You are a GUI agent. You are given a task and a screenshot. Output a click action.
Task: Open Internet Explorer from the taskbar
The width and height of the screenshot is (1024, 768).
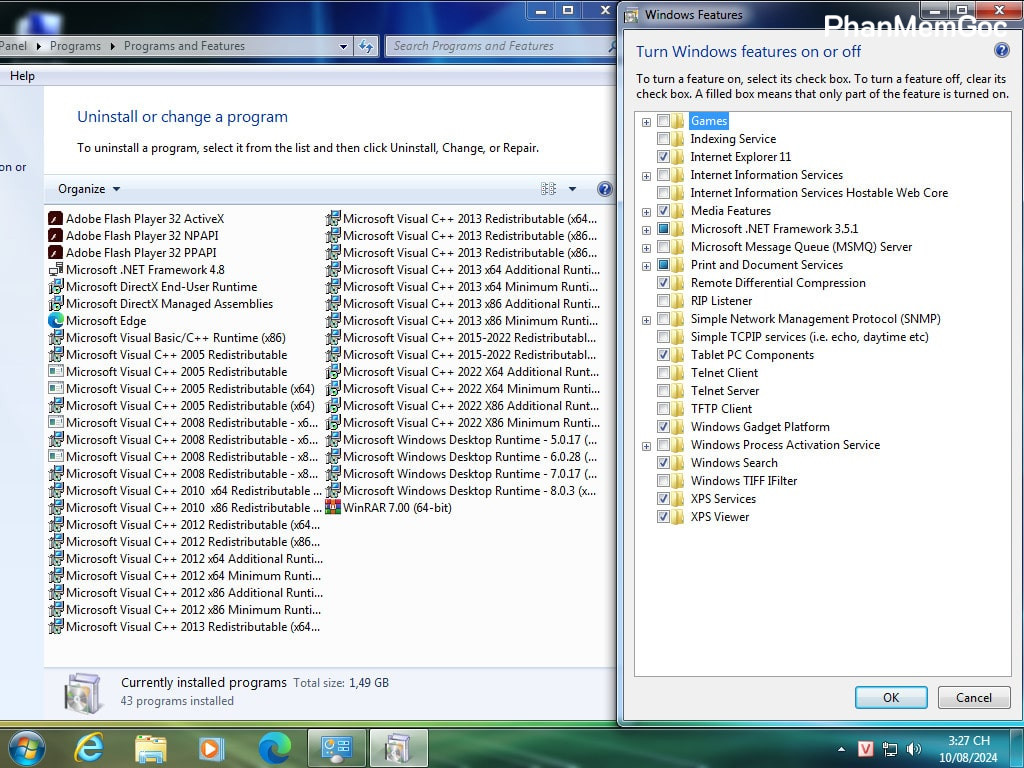click(x=89, y=747)
